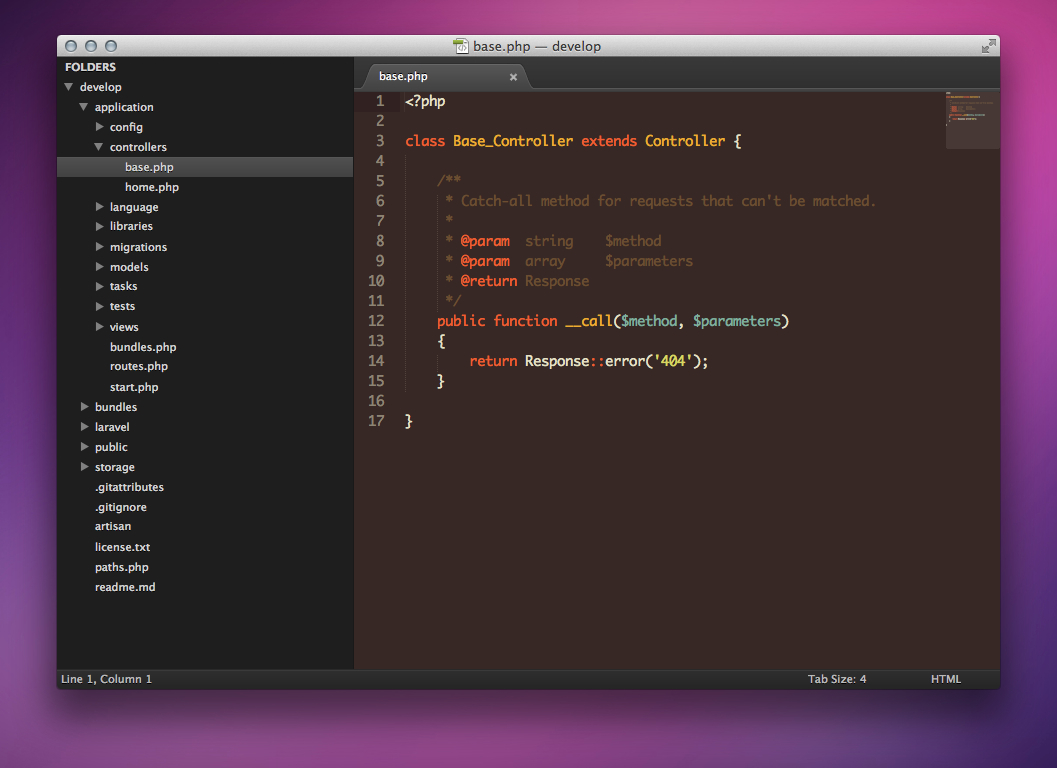Close the base.php tab
The height and width of the screenshot is (768, 1057).
click(513, 77)
